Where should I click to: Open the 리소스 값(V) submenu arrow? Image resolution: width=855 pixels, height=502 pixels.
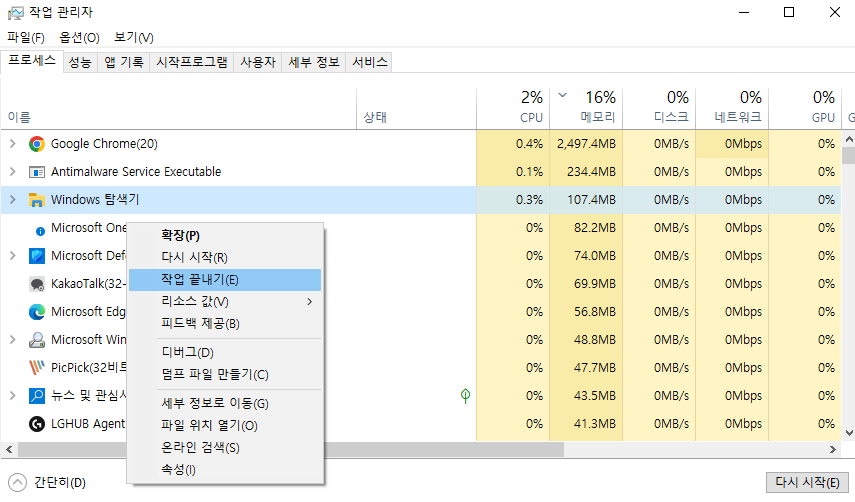310,301
